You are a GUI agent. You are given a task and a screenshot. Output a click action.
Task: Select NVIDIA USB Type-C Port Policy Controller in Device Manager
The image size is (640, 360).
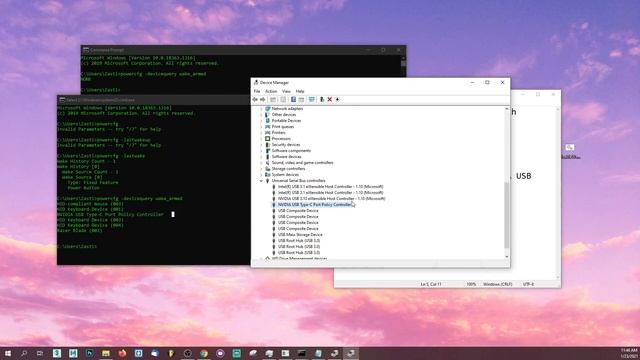(314, 204)
